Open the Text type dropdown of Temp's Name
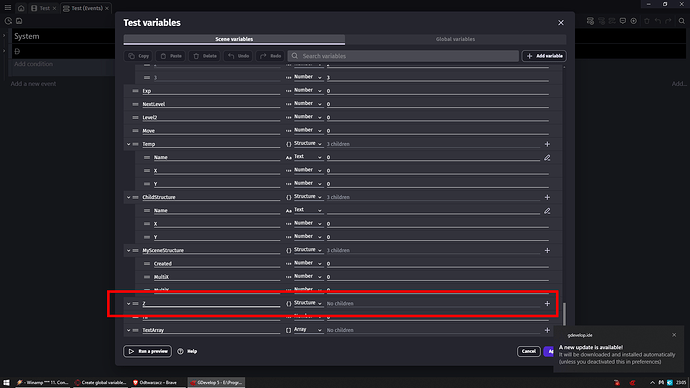 pos(308,157)
